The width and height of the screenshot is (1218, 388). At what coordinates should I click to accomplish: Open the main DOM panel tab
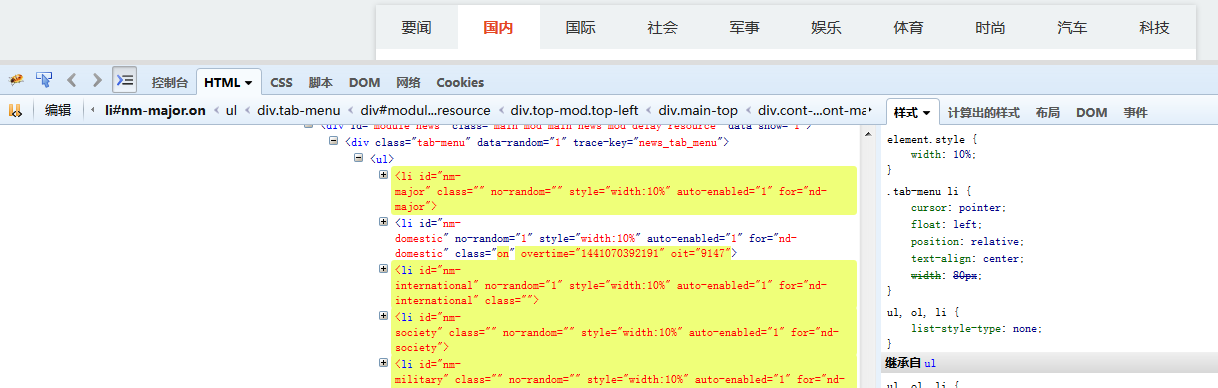(364, 82)
